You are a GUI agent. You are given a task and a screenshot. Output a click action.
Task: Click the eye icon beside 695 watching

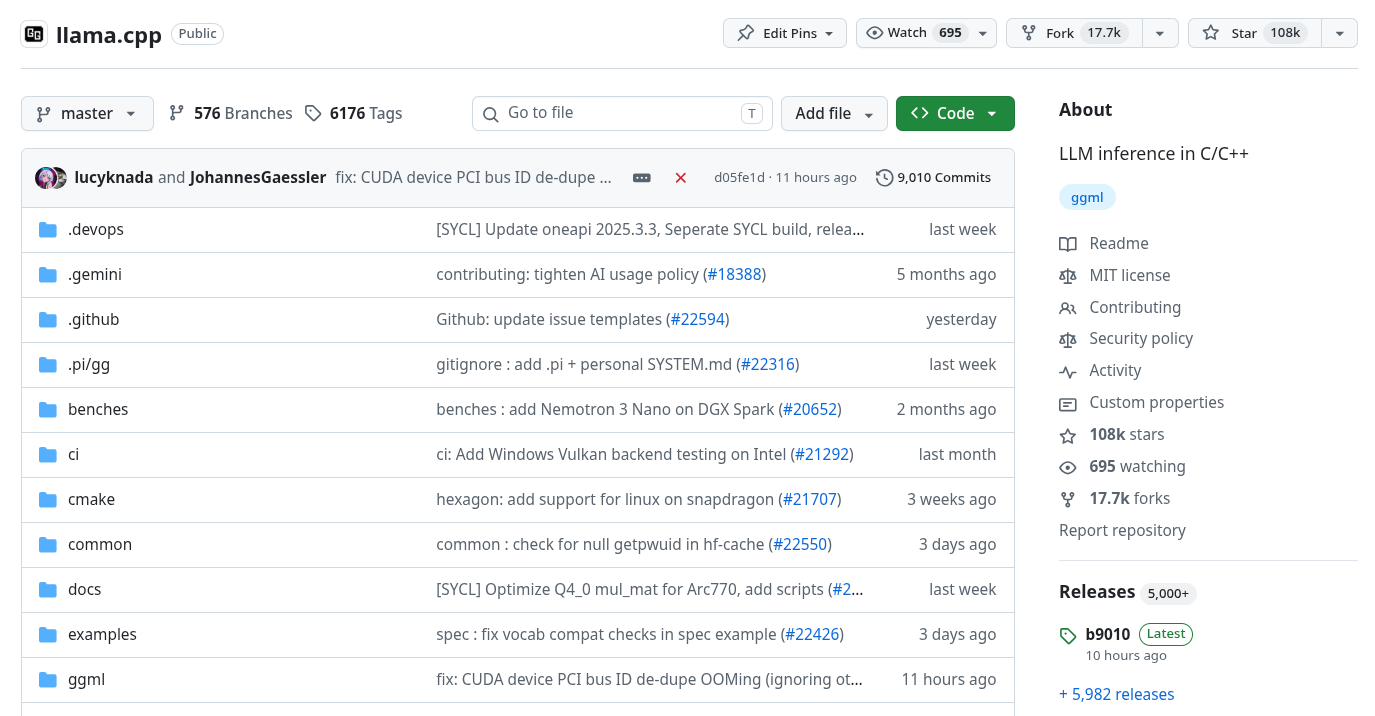pyautogui.click(x=1068, y=467)
